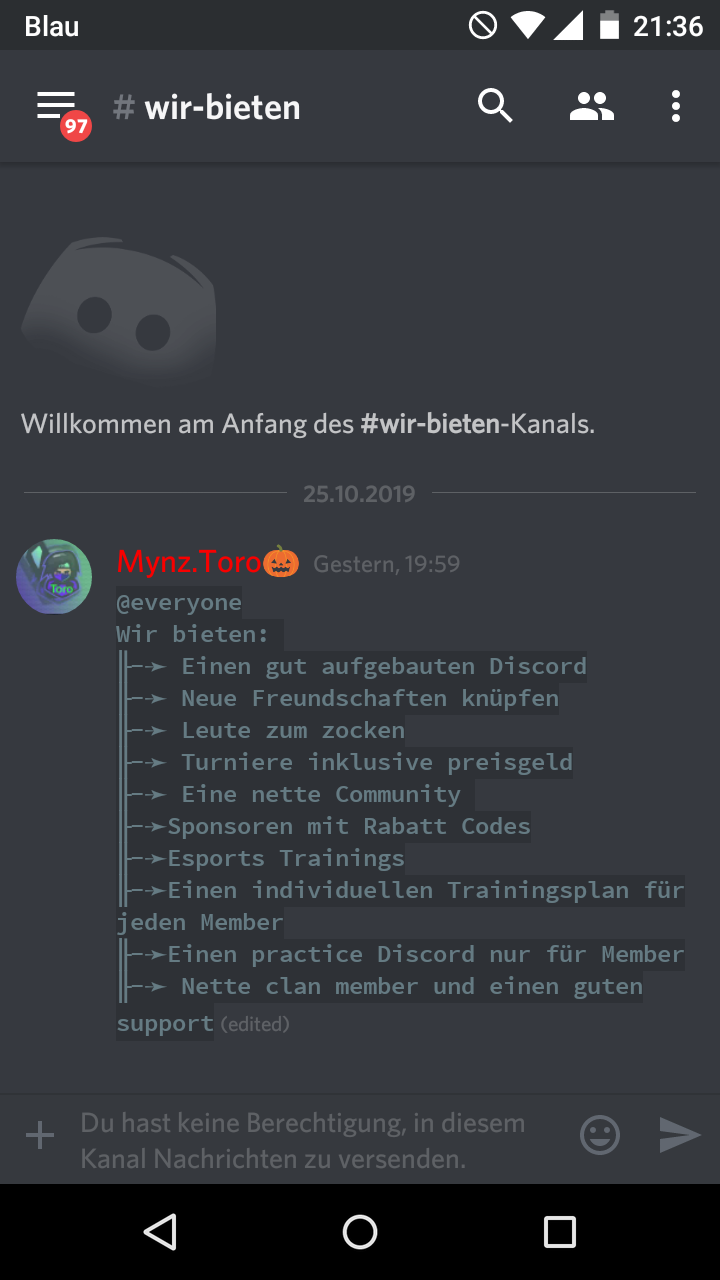Tap the @everyone mention

coord(179,602)
